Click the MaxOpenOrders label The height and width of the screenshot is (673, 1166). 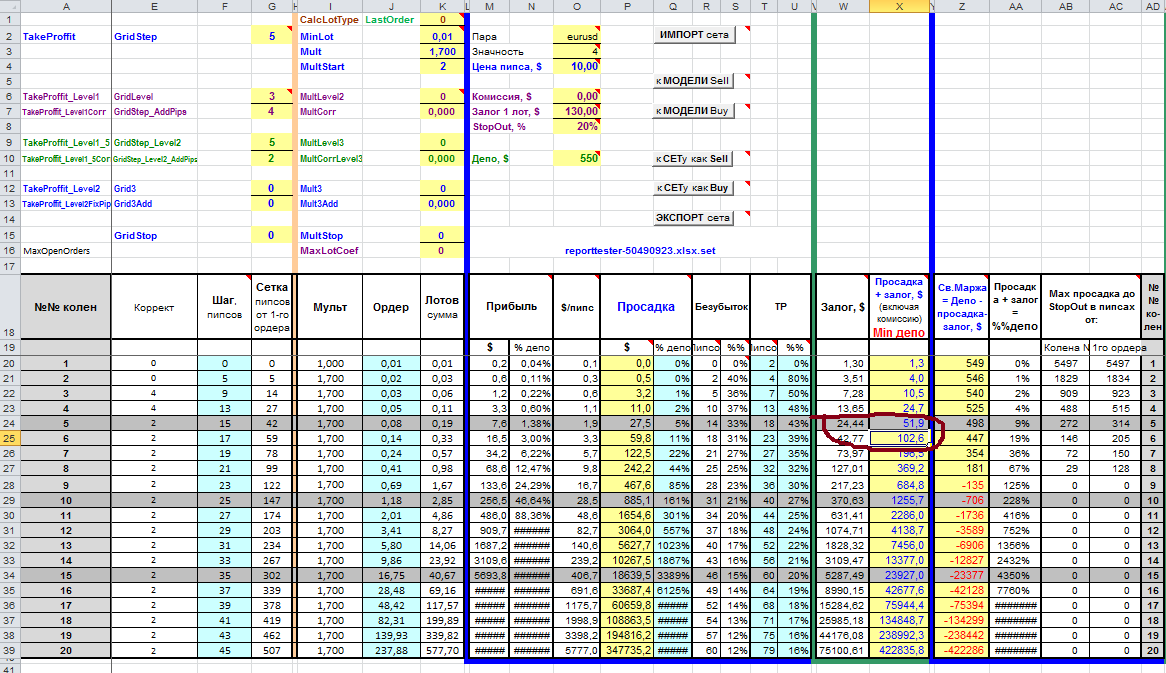pos(57,251)
